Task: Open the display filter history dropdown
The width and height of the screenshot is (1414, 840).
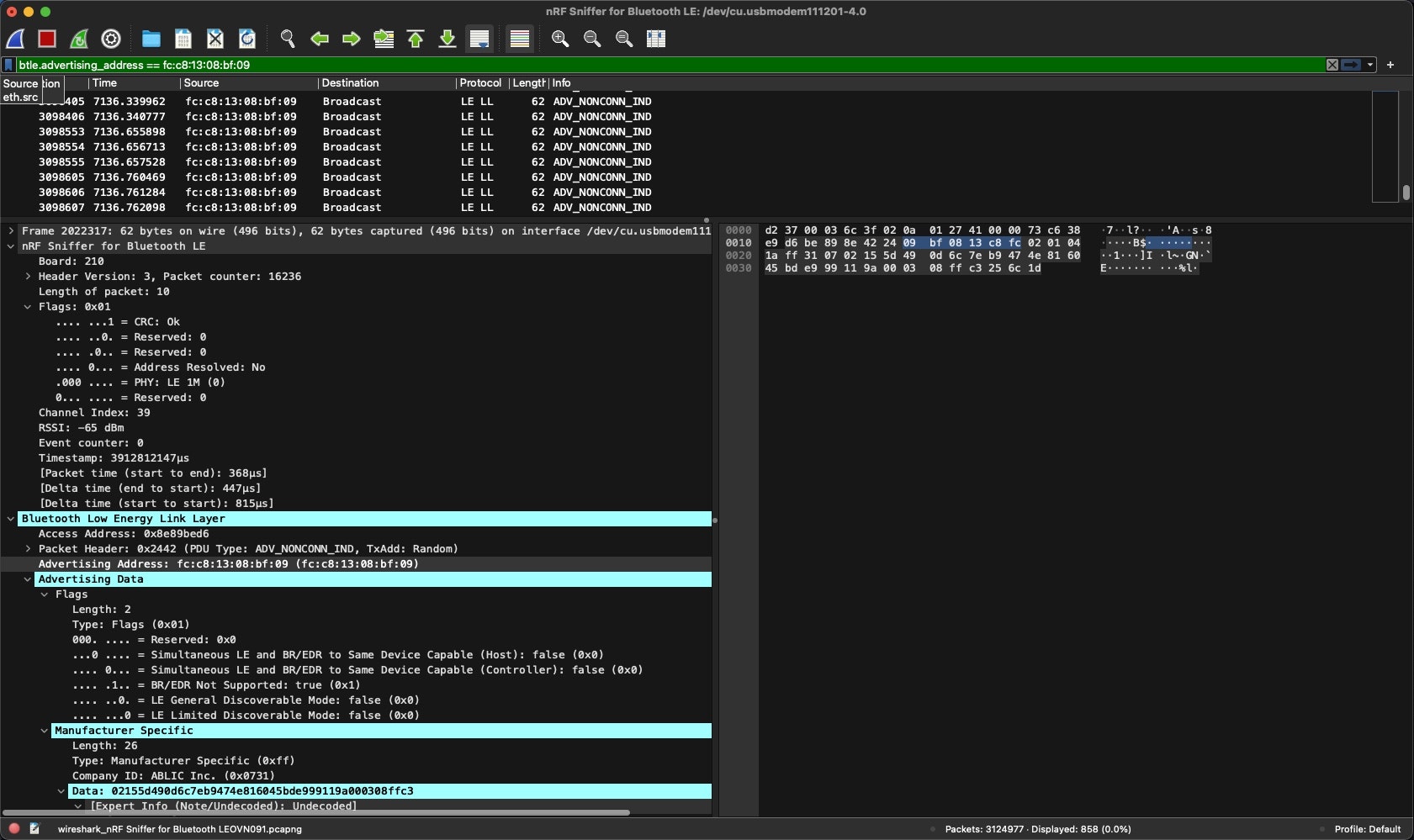Action: [1370, 65]
